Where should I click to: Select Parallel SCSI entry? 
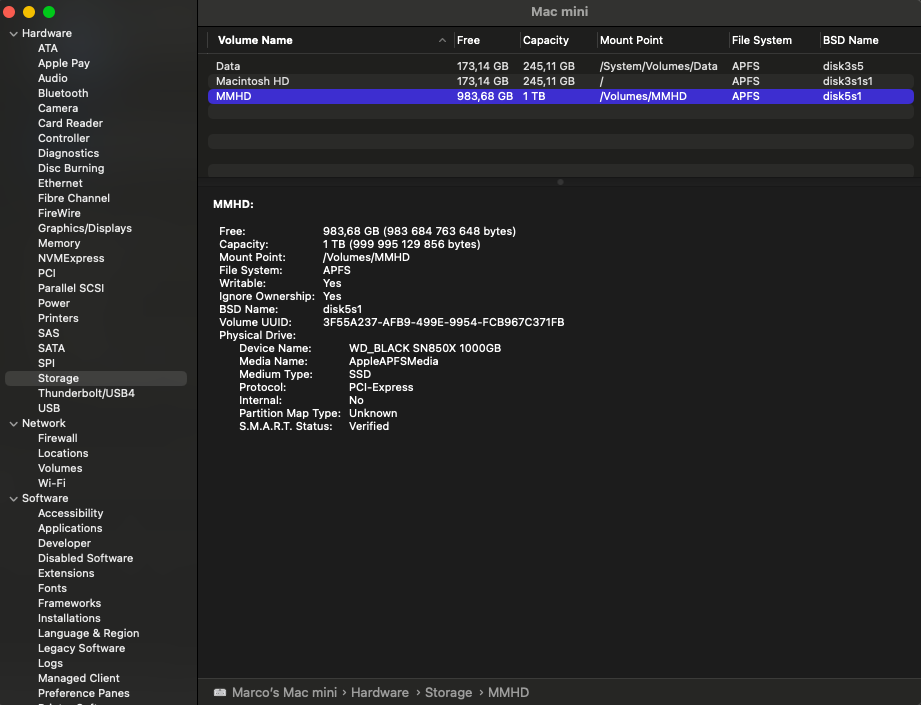pyautogui.click(x=71, y=288)
